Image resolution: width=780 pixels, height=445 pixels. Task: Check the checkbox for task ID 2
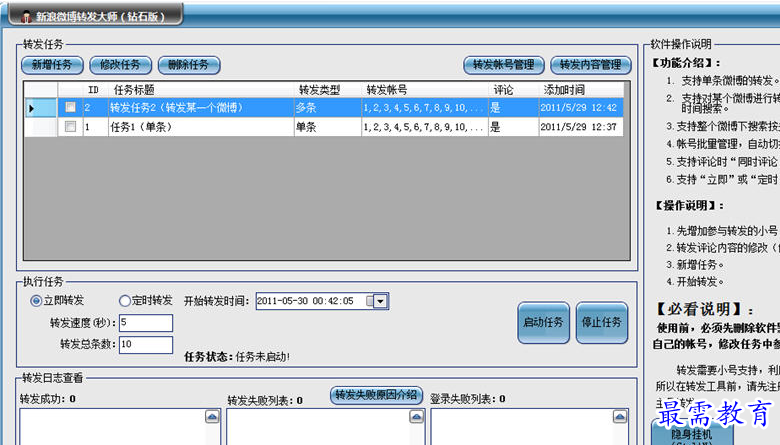(71, 107)
